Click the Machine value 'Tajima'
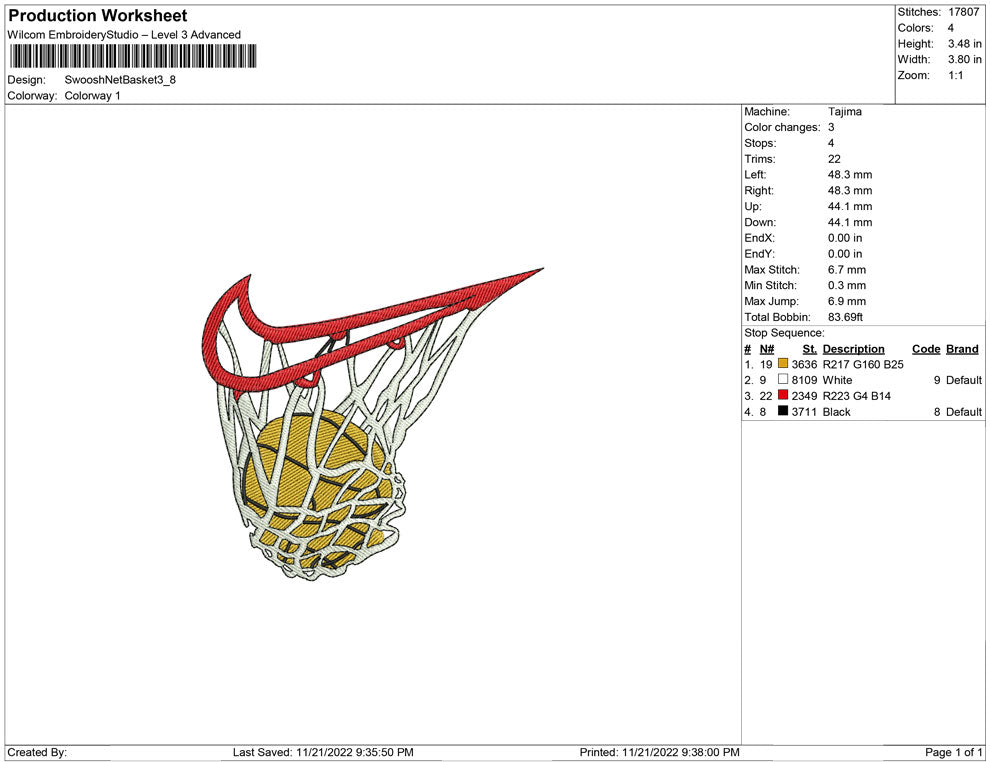Viewport: 990px width, 762px height. click(845, 111)
